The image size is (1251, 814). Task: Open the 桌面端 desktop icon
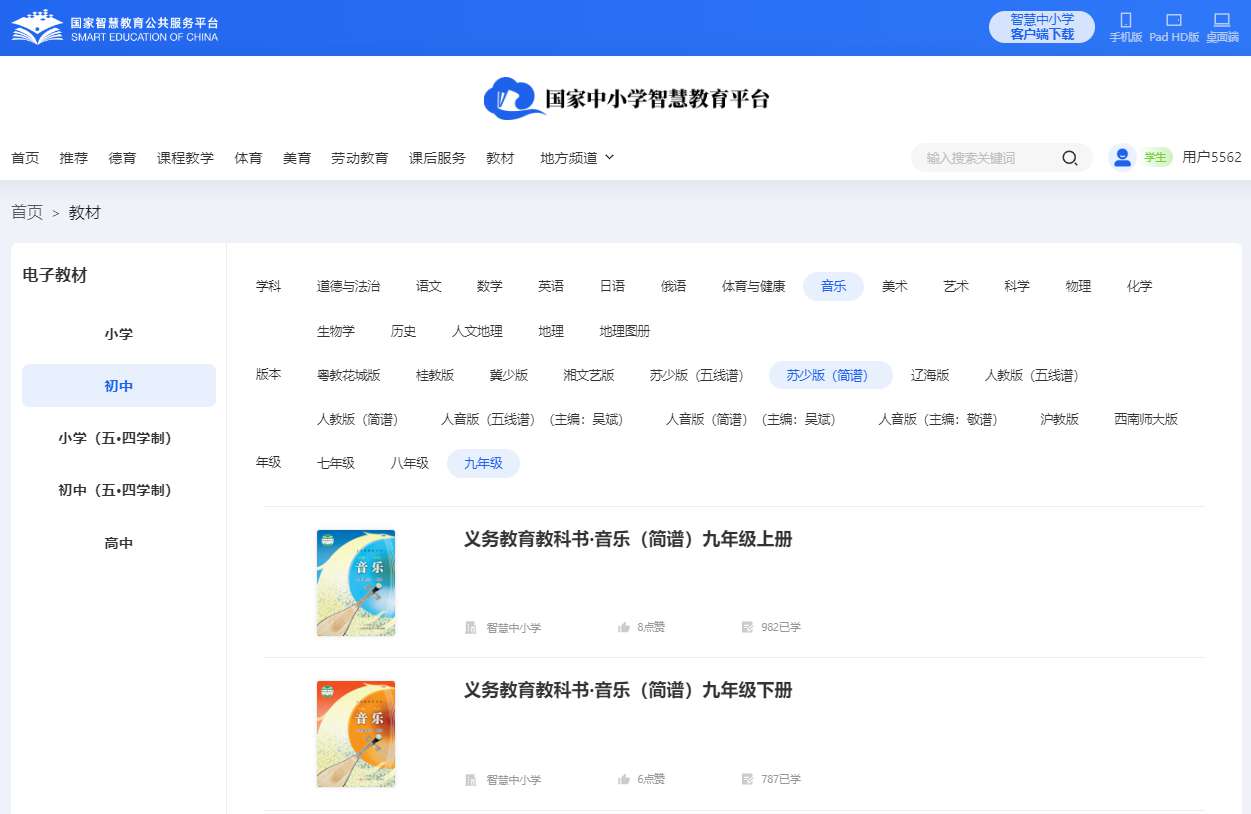coord(1222,20)
